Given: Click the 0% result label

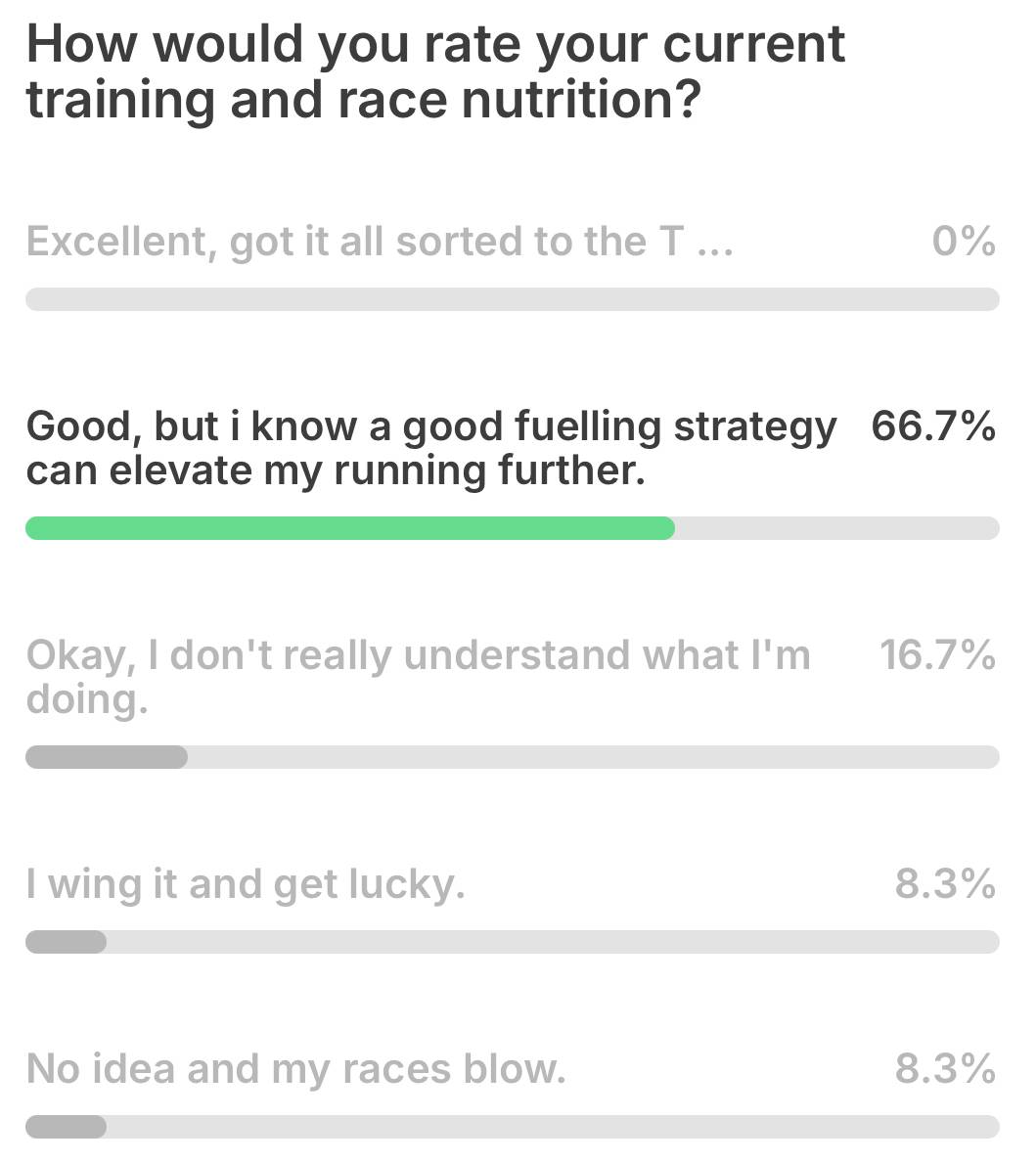Looking at the screenshot, I should click(964, 241).
